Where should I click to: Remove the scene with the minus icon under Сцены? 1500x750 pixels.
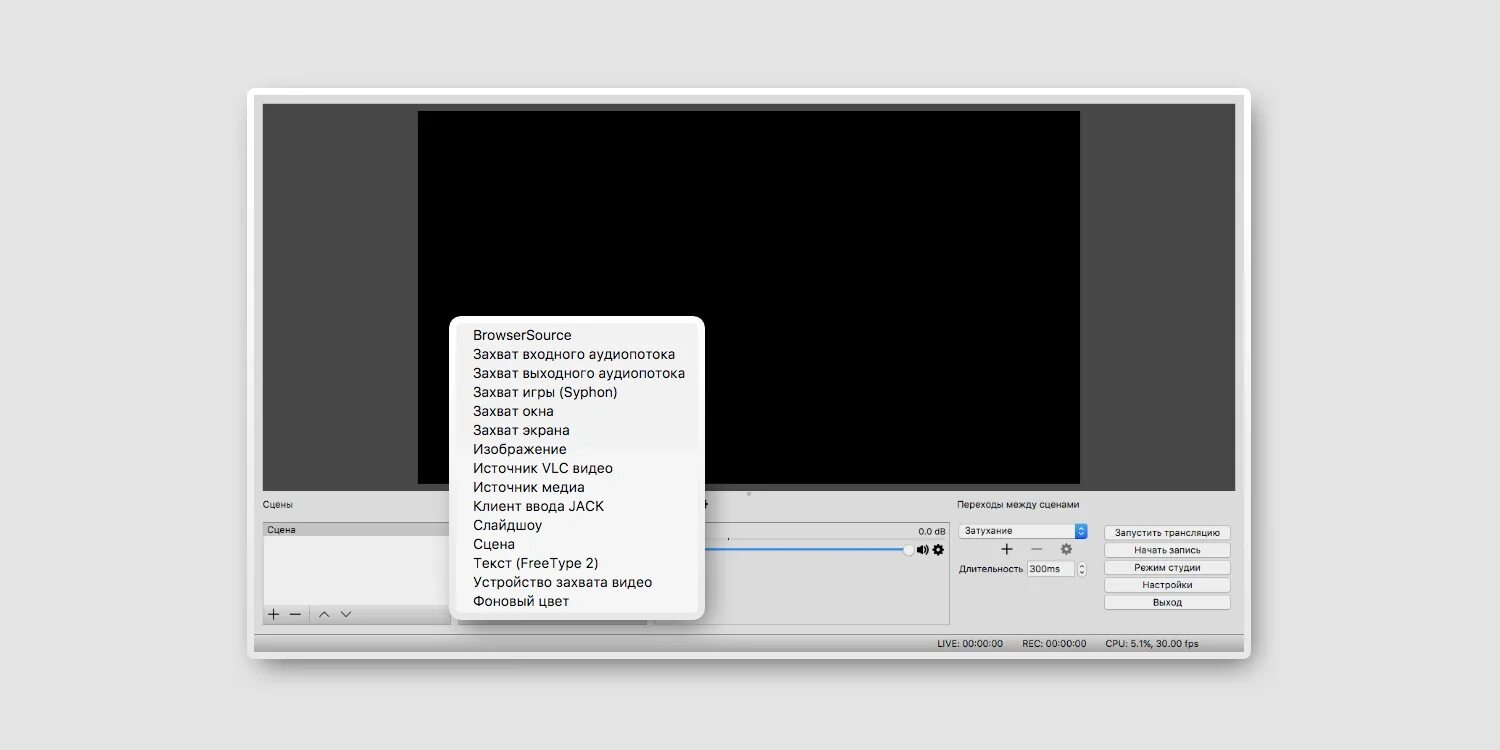(x=295, y=614)
